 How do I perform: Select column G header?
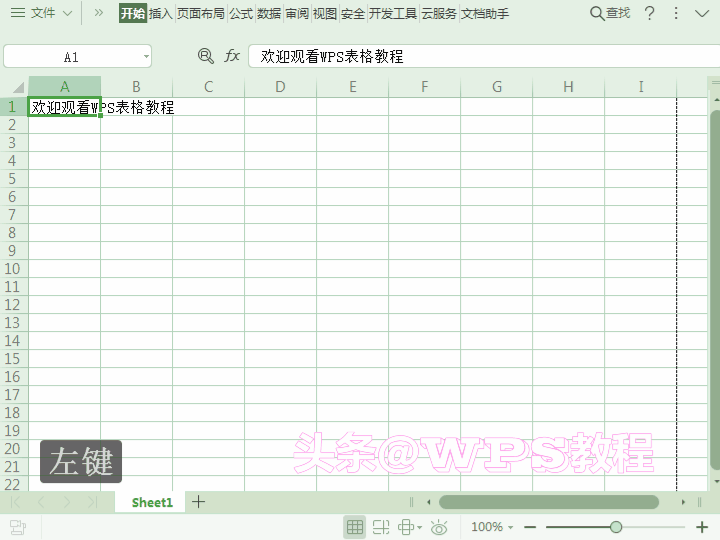[x=497, y=86]
